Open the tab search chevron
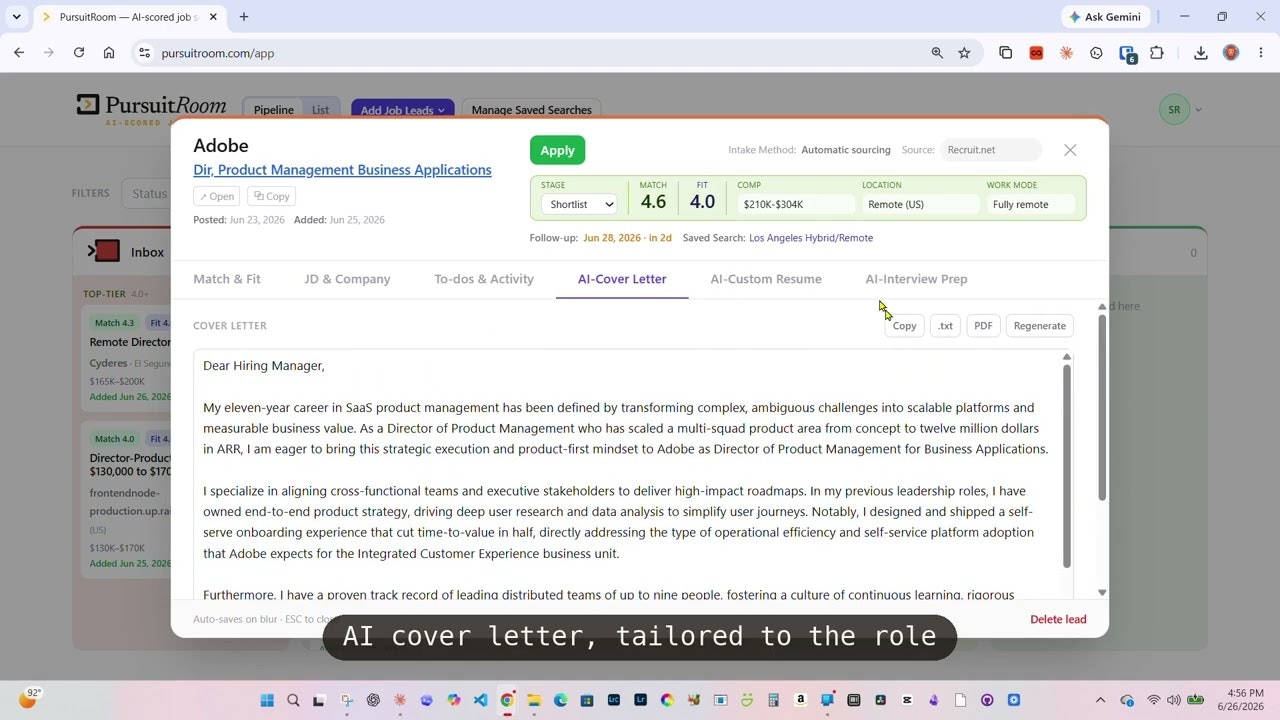This screenshot has height=720, width=1280. coord(16,17)
